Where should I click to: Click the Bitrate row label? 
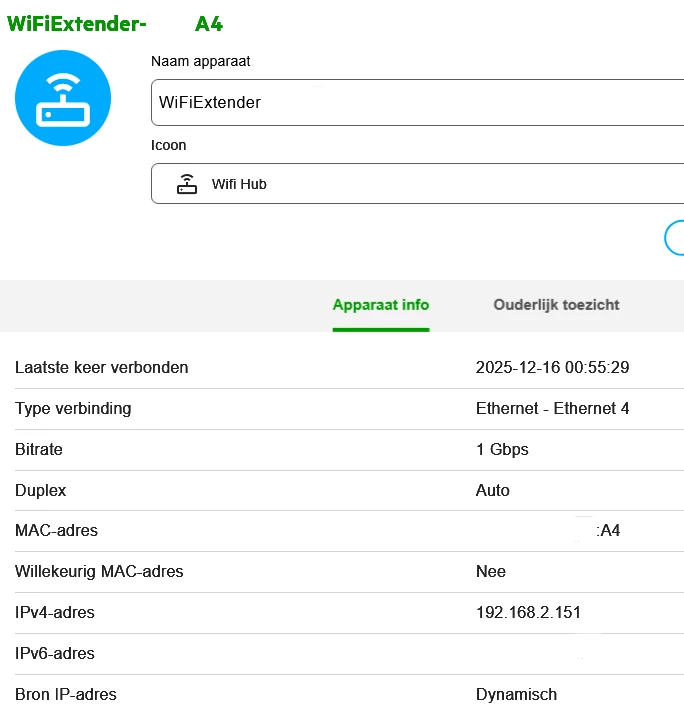pyautogui.click(x=39, y=449)
